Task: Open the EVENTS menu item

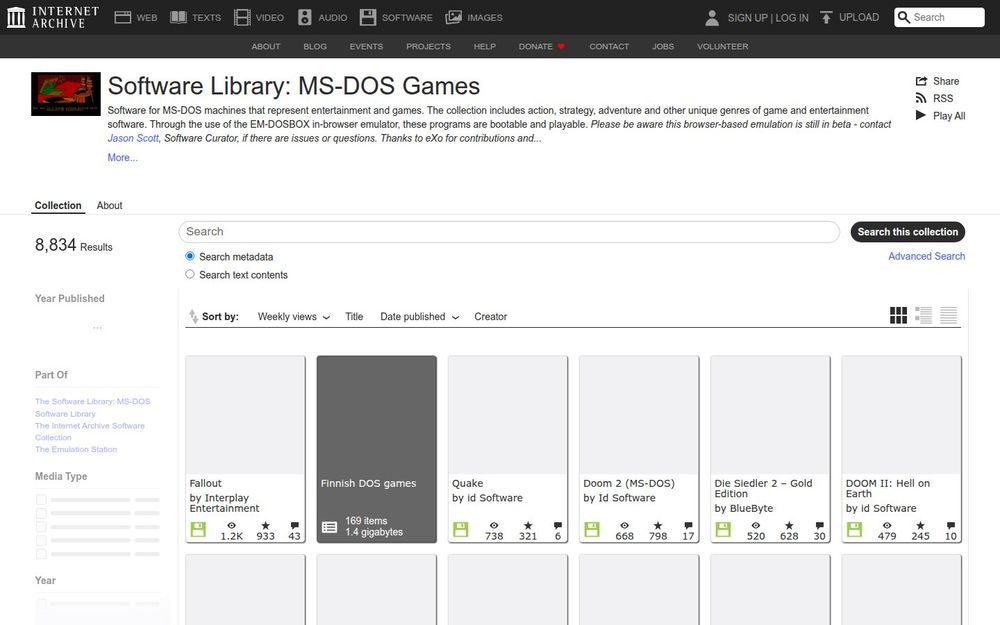Action: coord(366,47)
